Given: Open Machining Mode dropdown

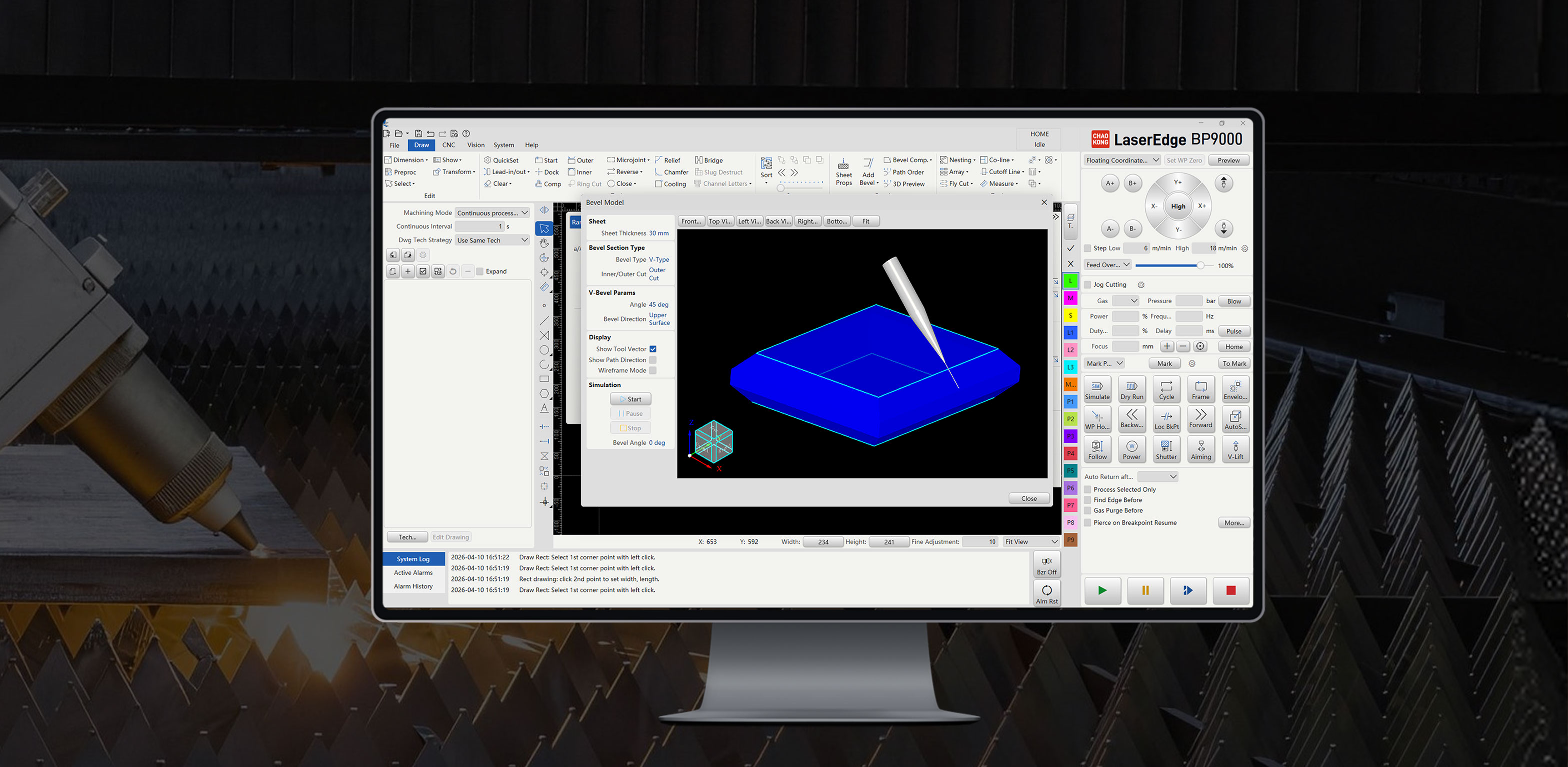Looking at the screenshot, I should (492, 213).
